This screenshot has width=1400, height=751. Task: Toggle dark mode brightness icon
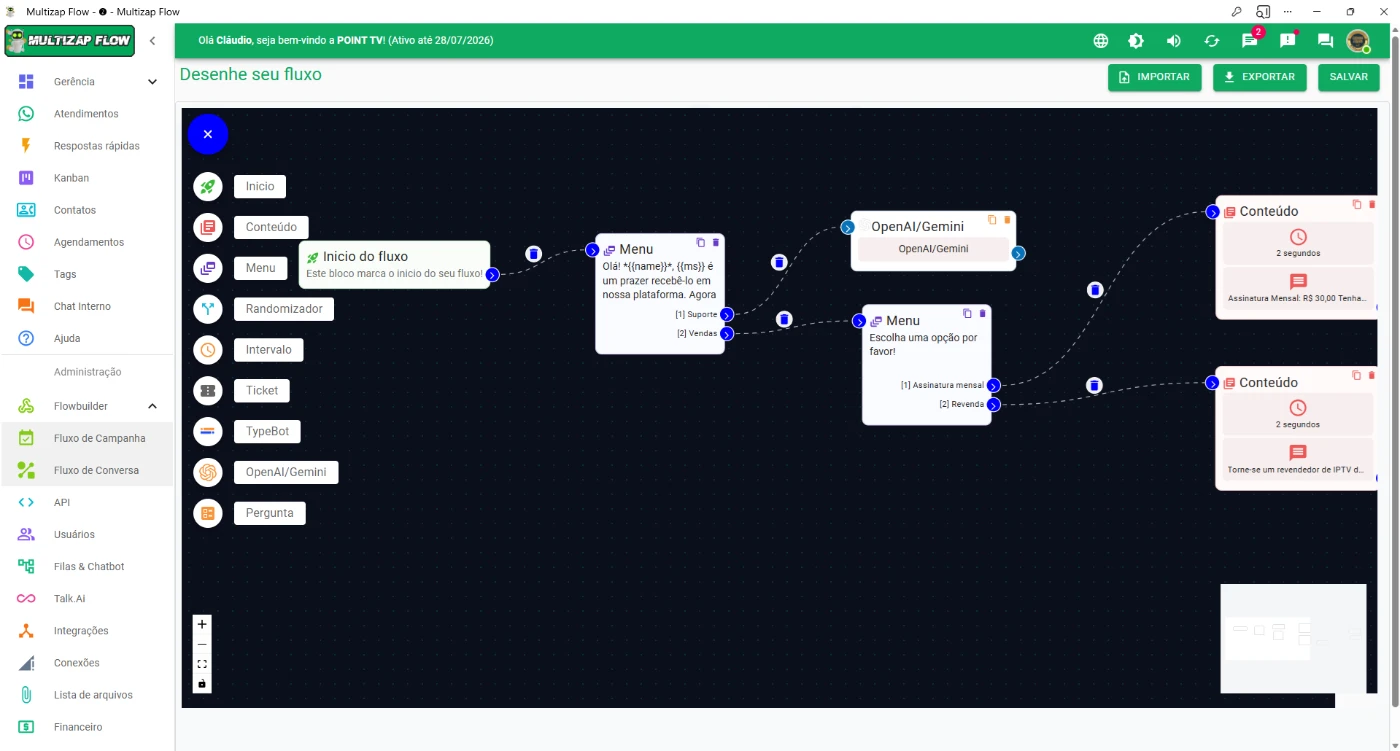1136,41
